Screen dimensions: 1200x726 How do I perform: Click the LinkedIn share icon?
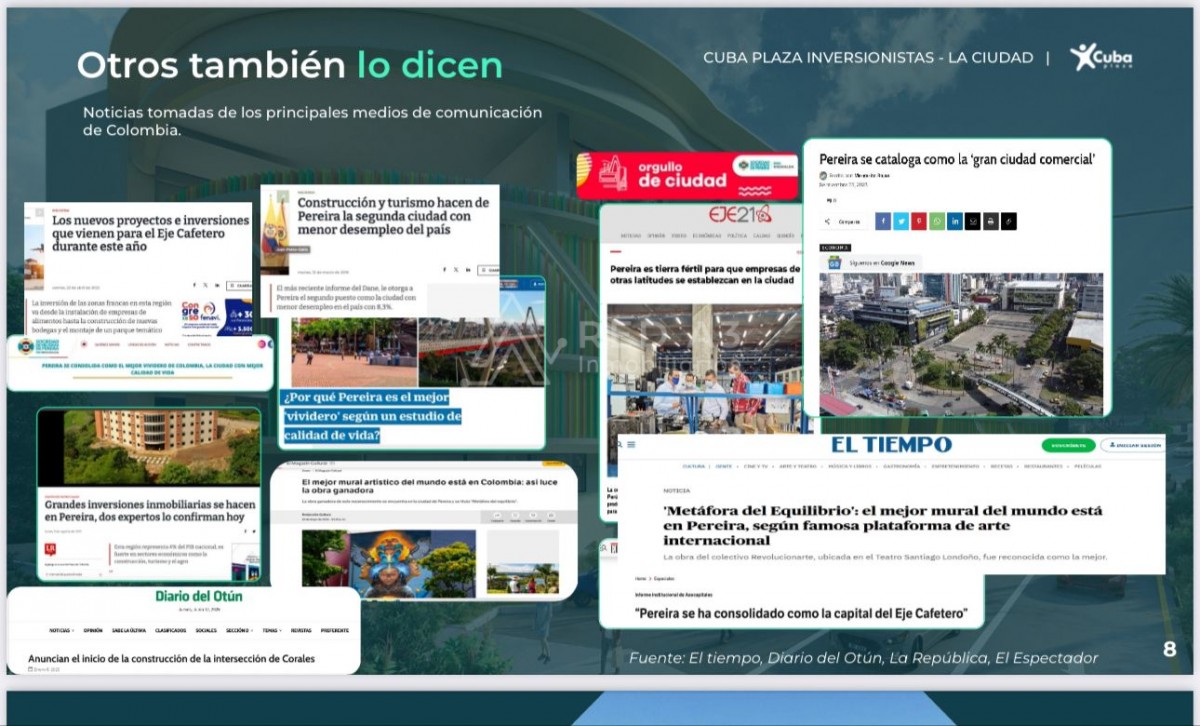pyautogui.click(x=955, y=221)
